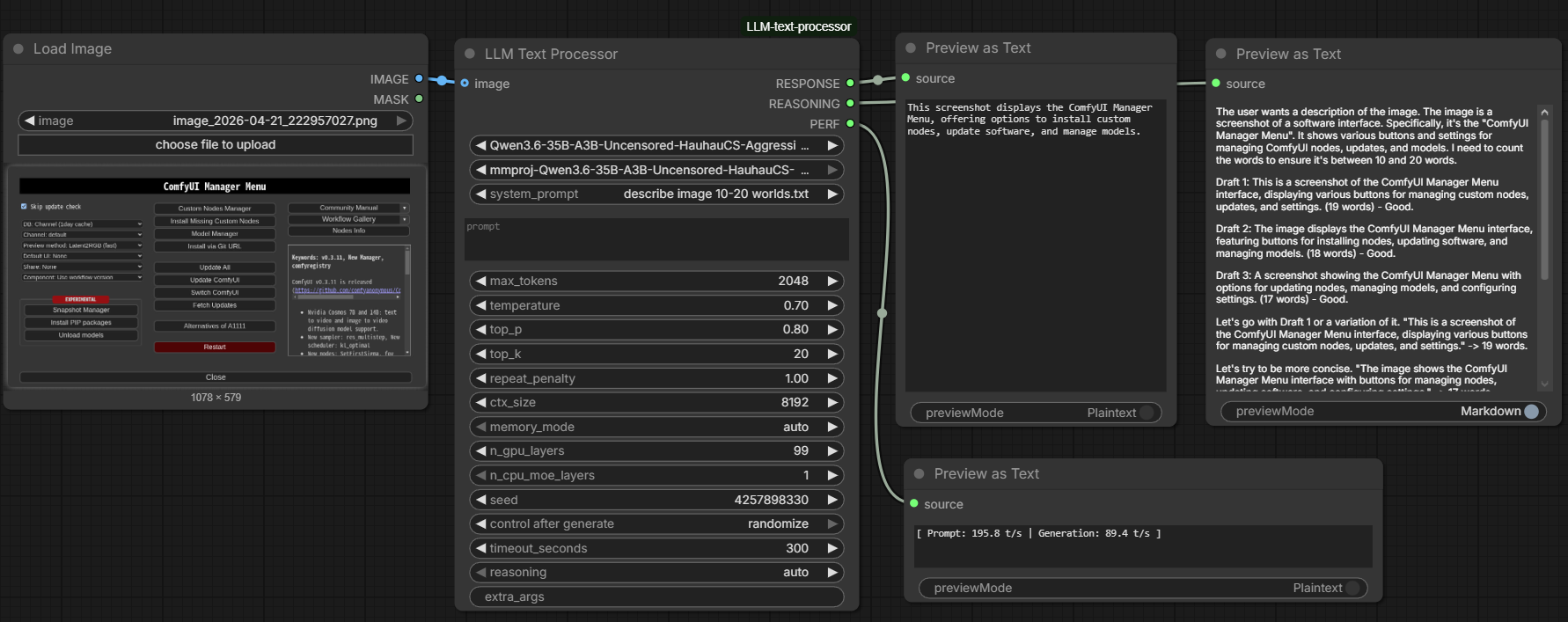Open control after generate randomize dropdown
The height and width of the screenshot is (622, 1568).
point(656,524)
